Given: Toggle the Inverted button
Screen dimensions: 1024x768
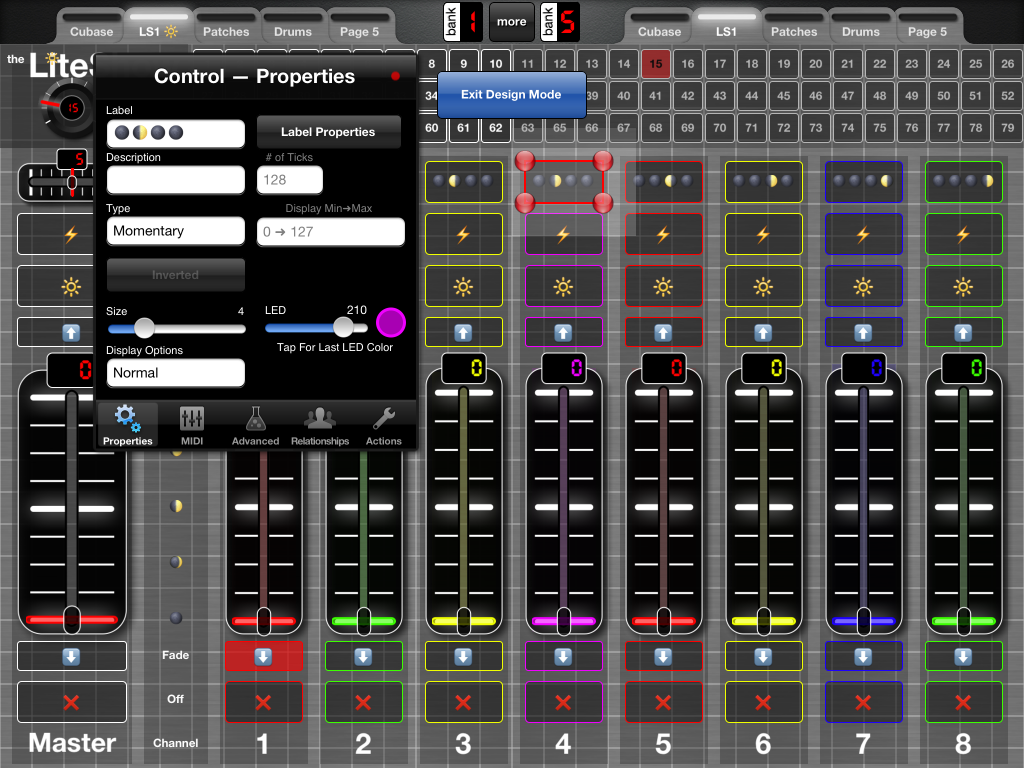Looking at the screenshot, I should tap(176, 275).
